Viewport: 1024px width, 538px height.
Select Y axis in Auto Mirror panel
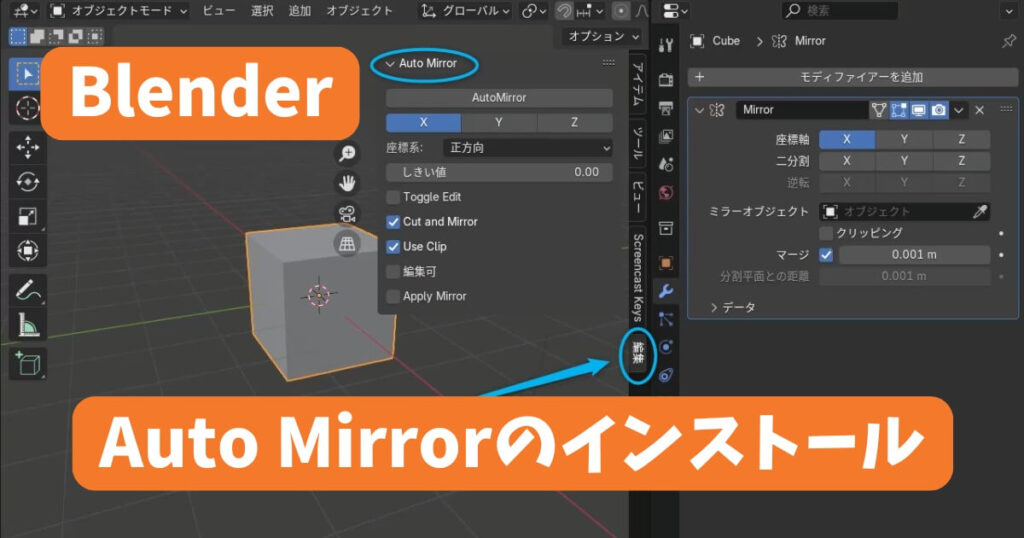pos(499,123)
